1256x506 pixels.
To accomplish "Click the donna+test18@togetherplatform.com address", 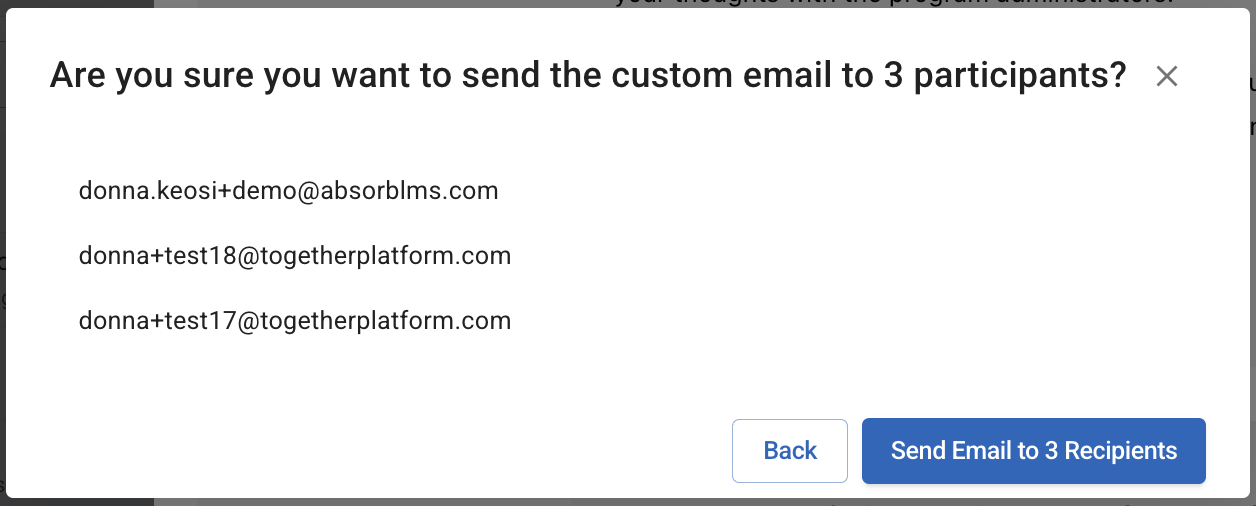I will 295,256.
